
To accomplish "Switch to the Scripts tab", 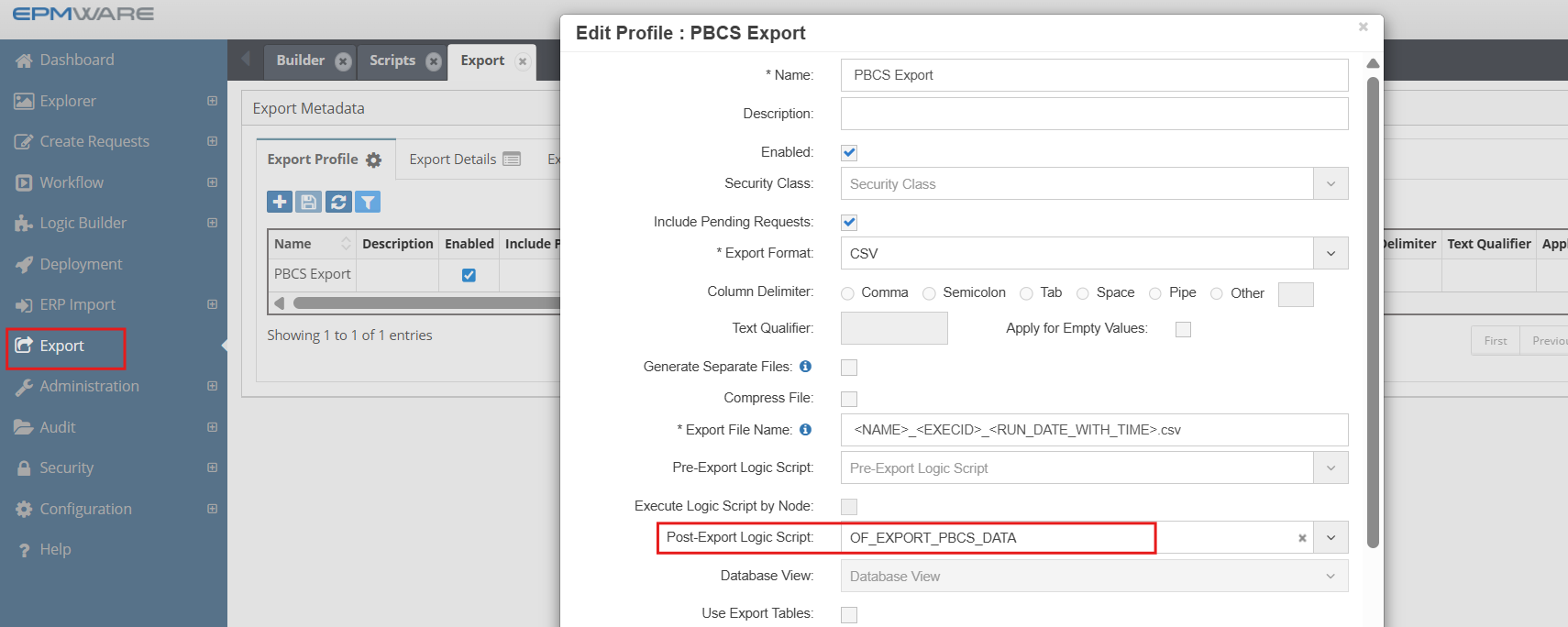I will point(392,60).
